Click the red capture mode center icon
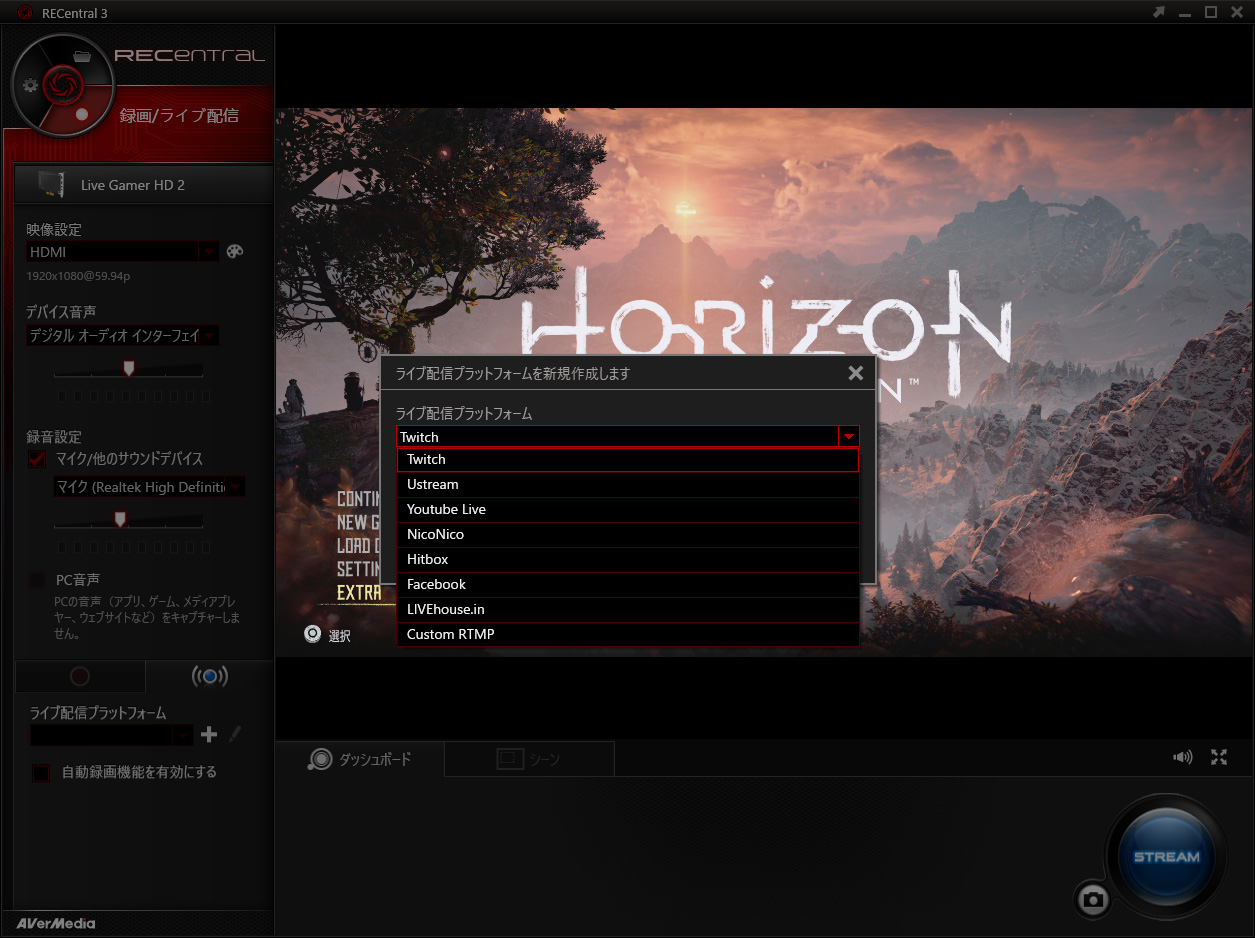 (x=62, y=85)
